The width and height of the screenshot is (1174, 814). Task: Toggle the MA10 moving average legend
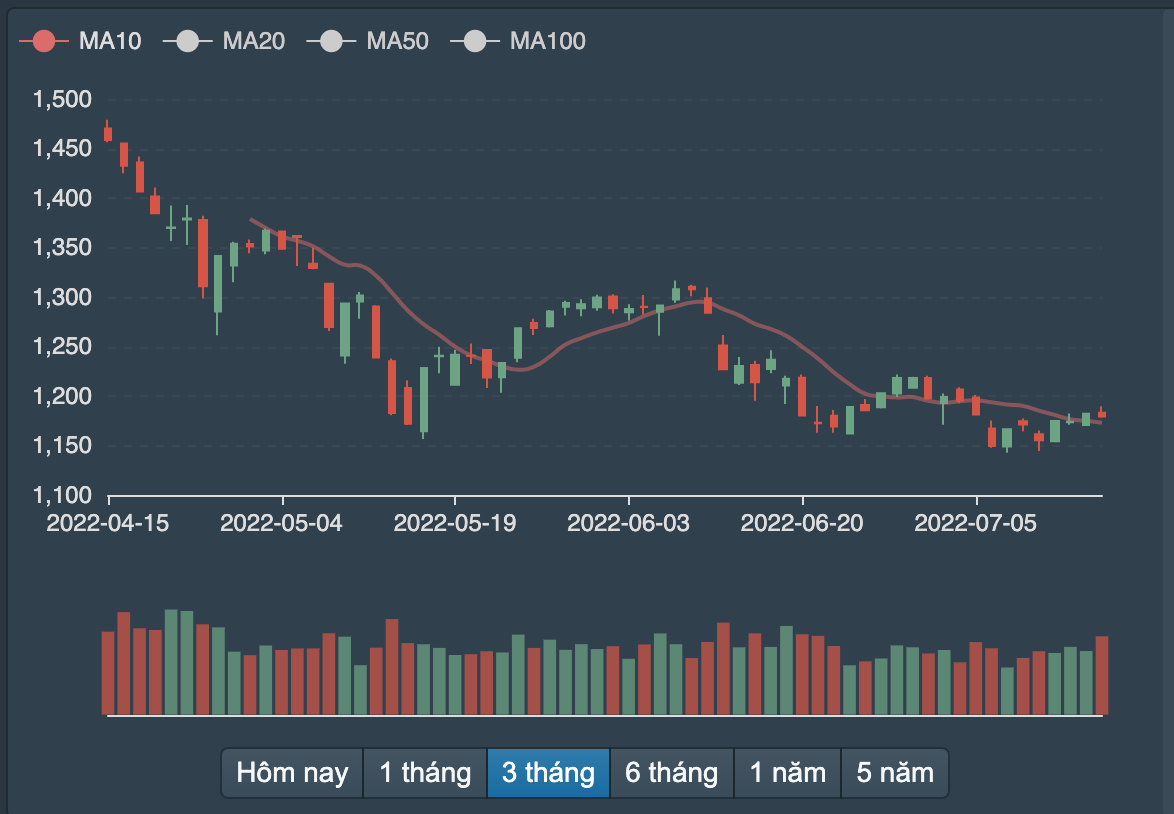tap(80, 41)
